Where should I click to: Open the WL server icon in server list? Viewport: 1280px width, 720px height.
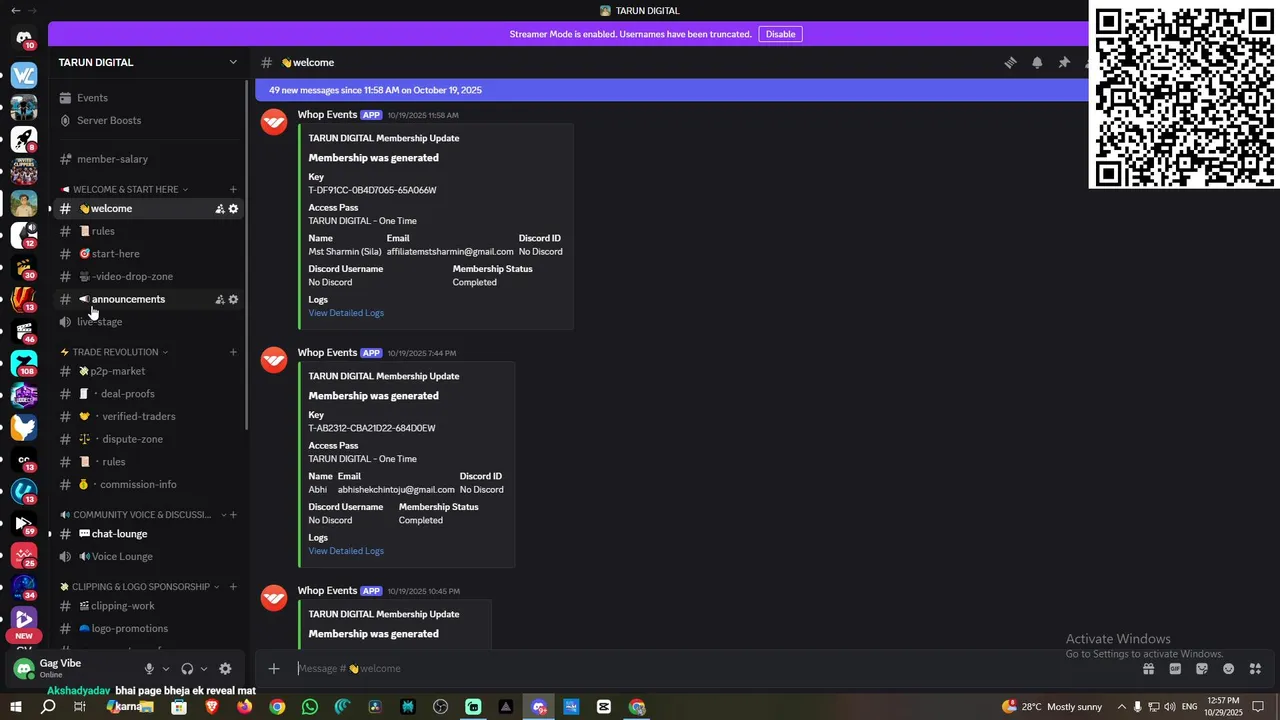tap(24, 75)
